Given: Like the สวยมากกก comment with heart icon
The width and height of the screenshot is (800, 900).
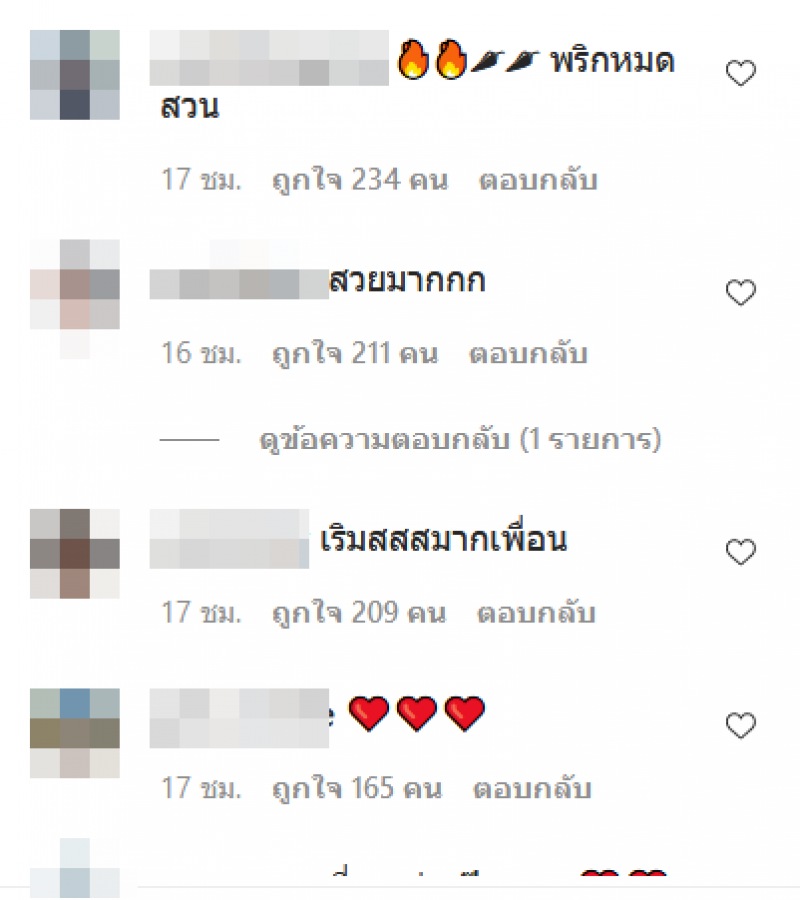Looking at the screenshot, I should point(741,292).
